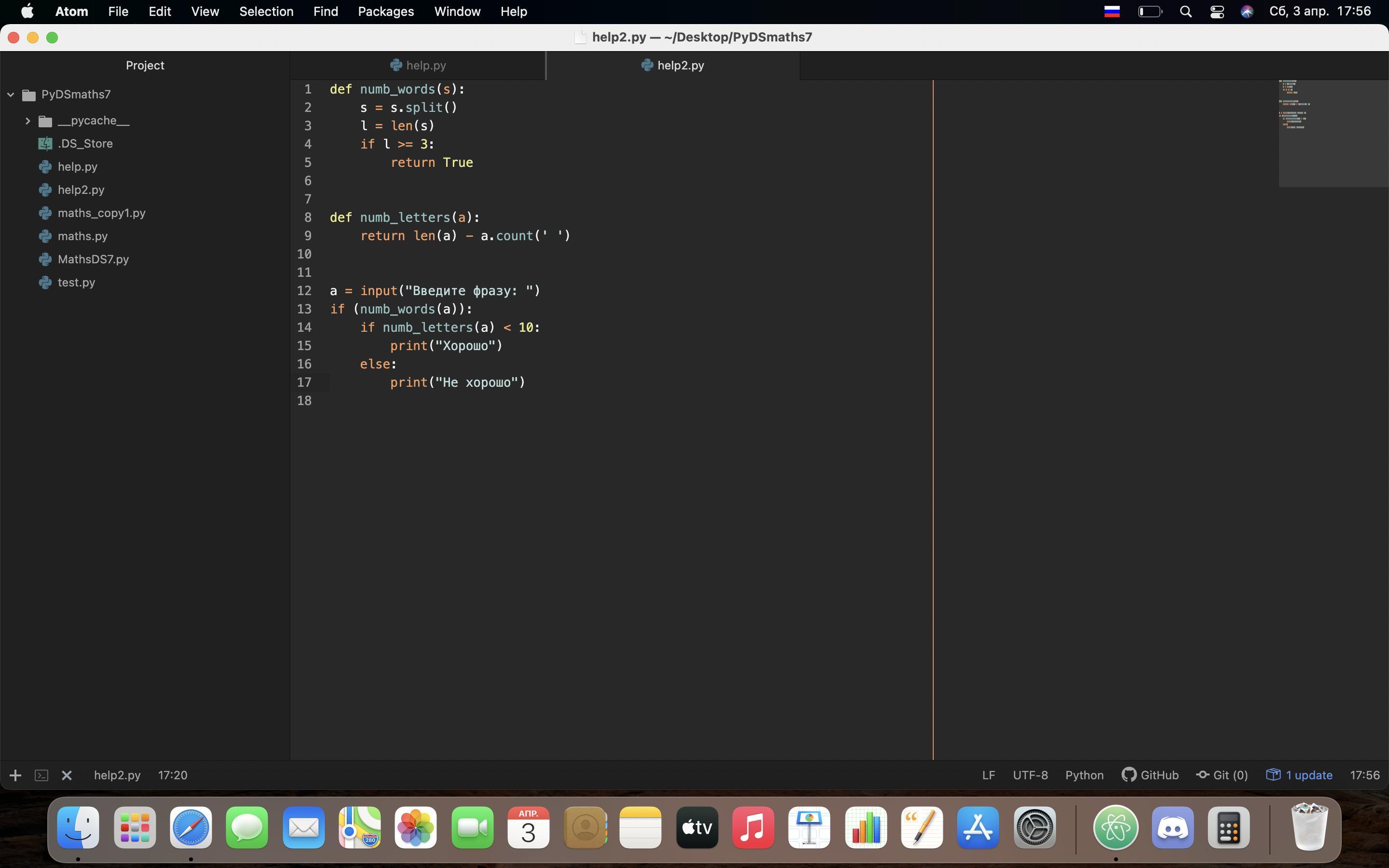Change LF line ending setting
The height and width of the screenshot is (868, 1389).
988,775
